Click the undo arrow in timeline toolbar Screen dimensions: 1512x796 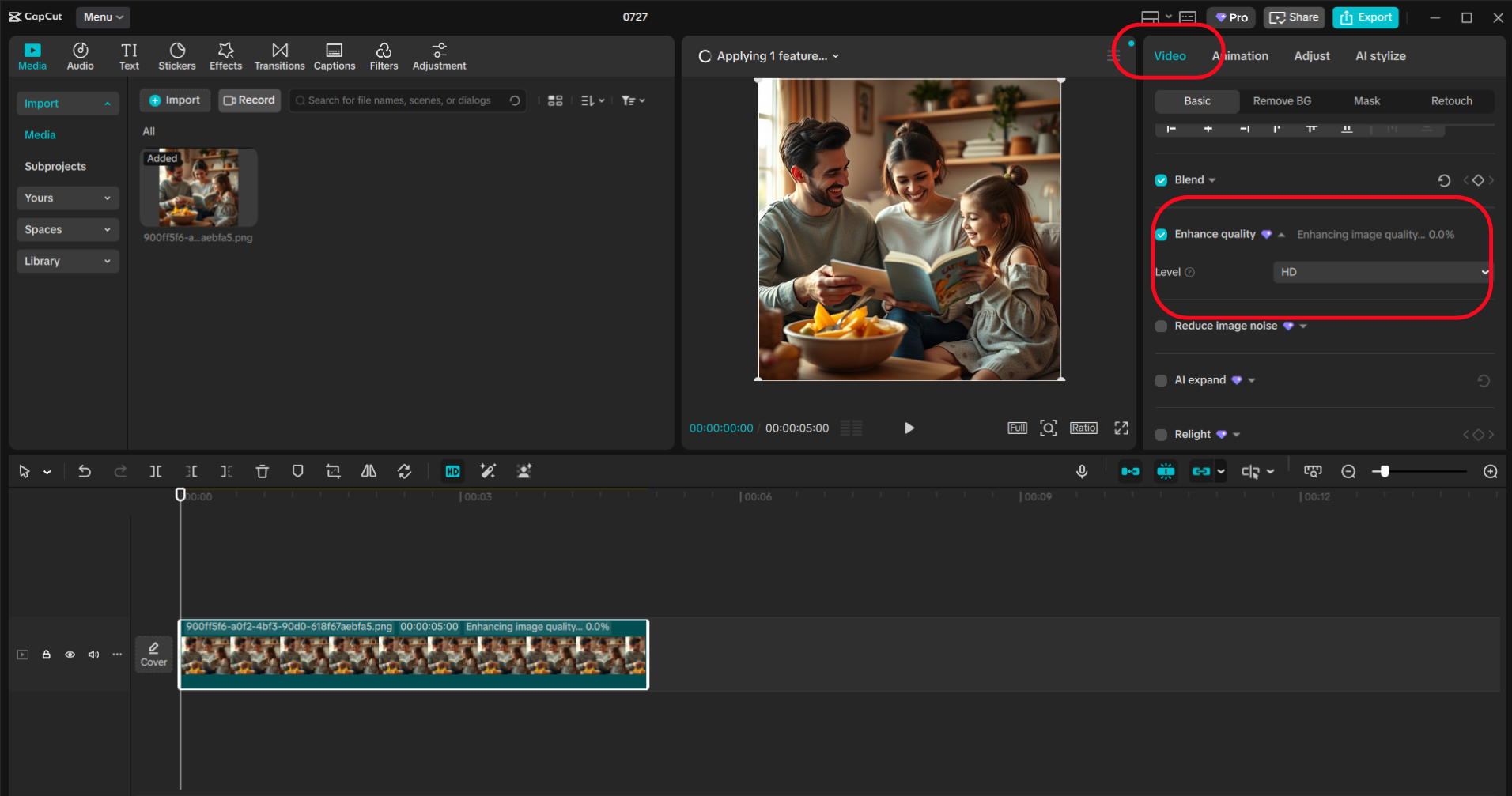[85, 472]
